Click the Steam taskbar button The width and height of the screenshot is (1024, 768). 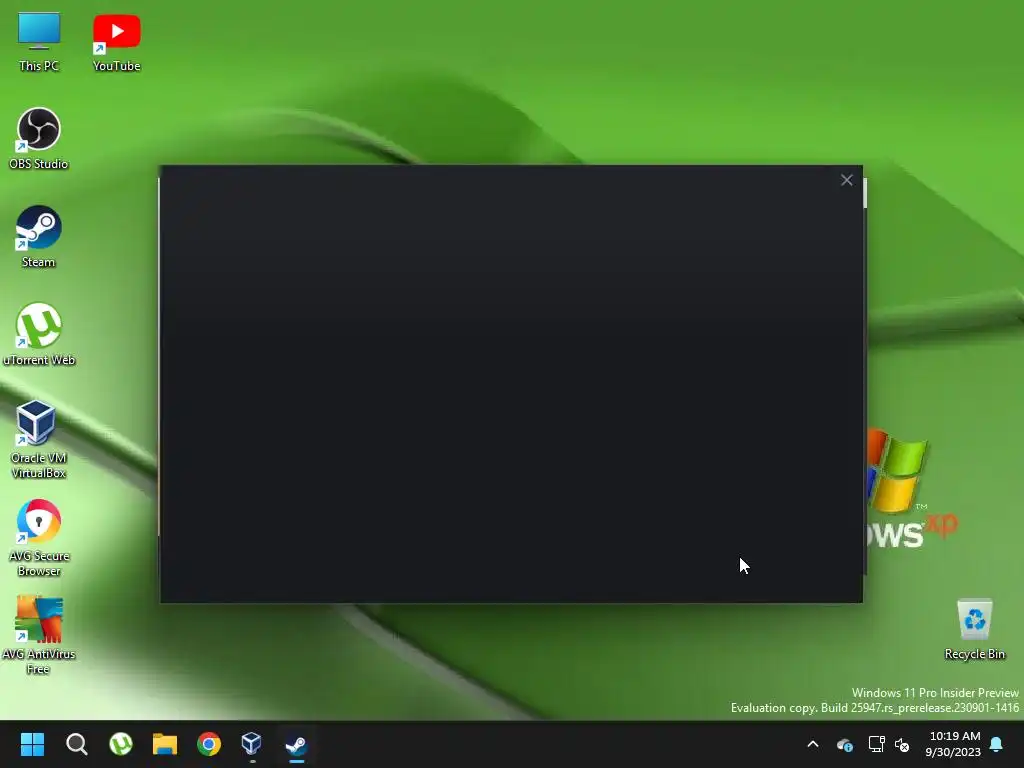click(x=296, y=744)
